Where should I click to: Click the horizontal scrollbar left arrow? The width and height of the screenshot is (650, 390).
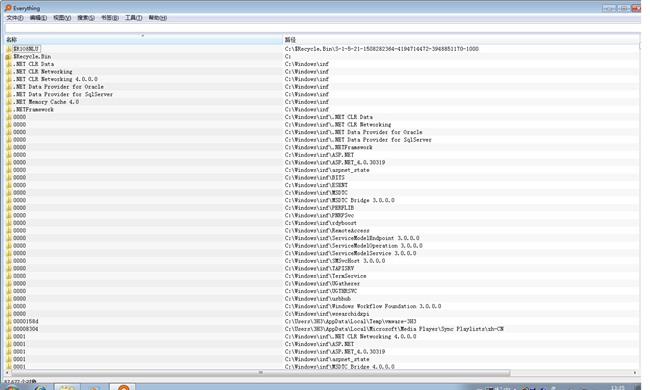(x=7, y=373)
